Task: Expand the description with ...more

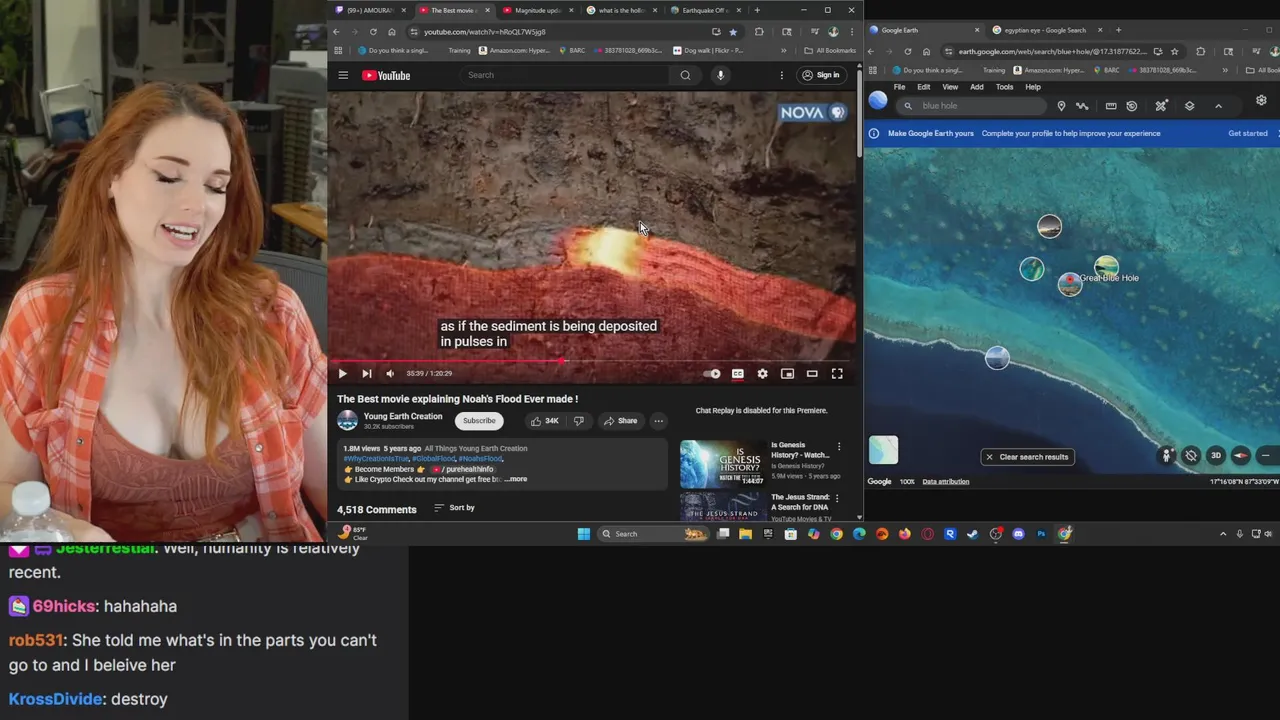Action: (515, 479)
